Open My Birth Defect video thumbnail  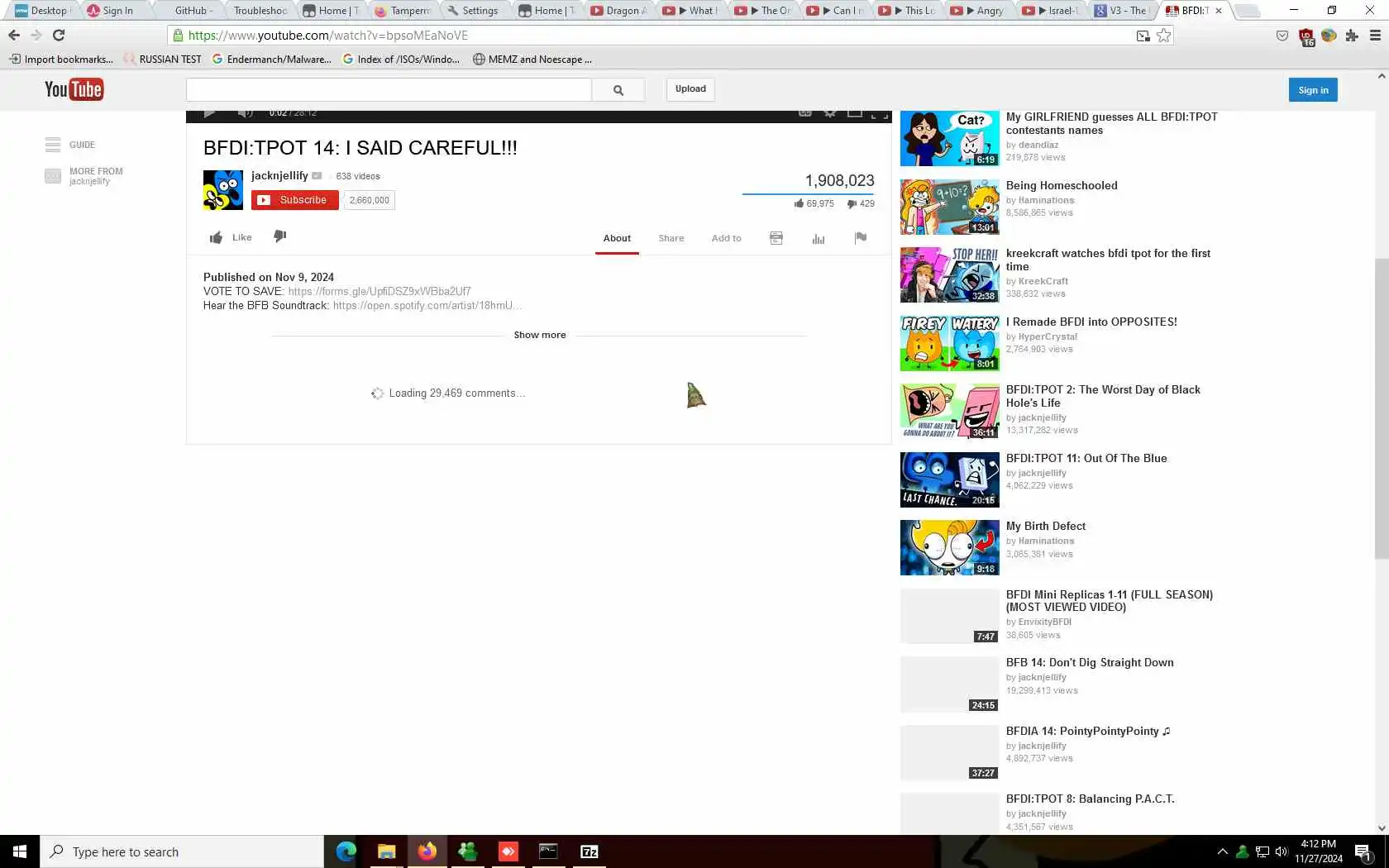(949, 547)
